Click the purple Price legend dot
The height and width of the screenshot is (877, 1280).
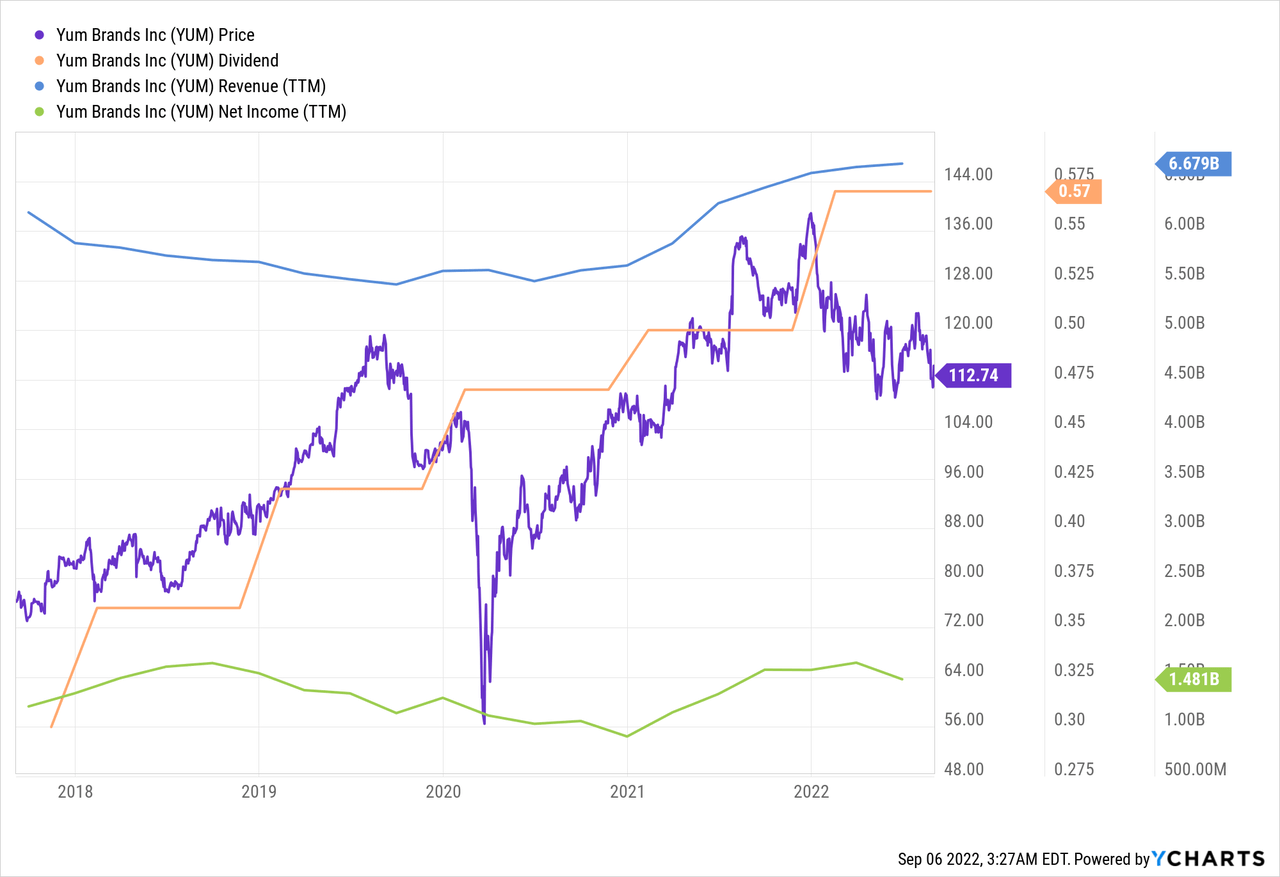tap(38, 35)
